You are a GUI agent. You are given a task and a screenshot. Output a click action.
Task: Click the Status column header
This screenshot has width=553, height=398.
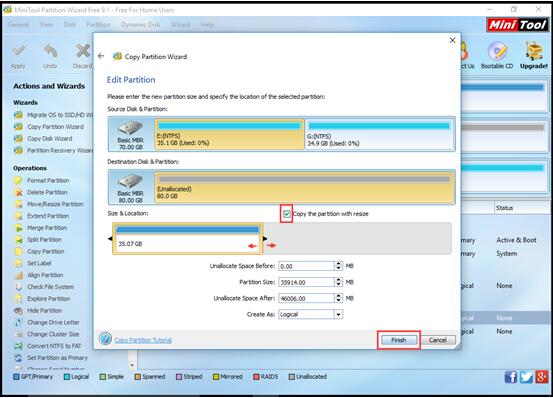pos(504,208)
